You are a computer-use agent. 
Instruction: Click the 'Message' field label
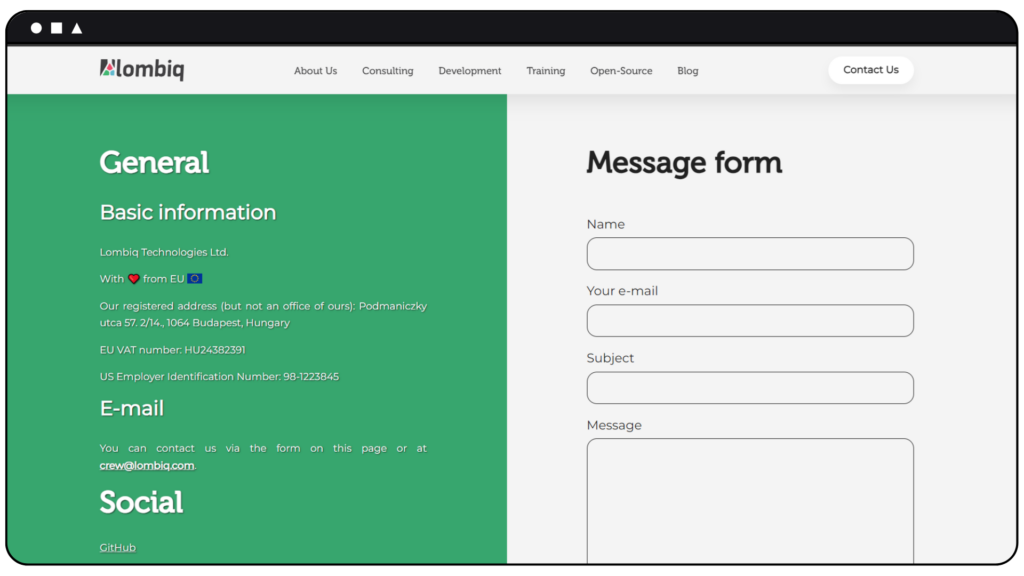click(x=614, y=425)
